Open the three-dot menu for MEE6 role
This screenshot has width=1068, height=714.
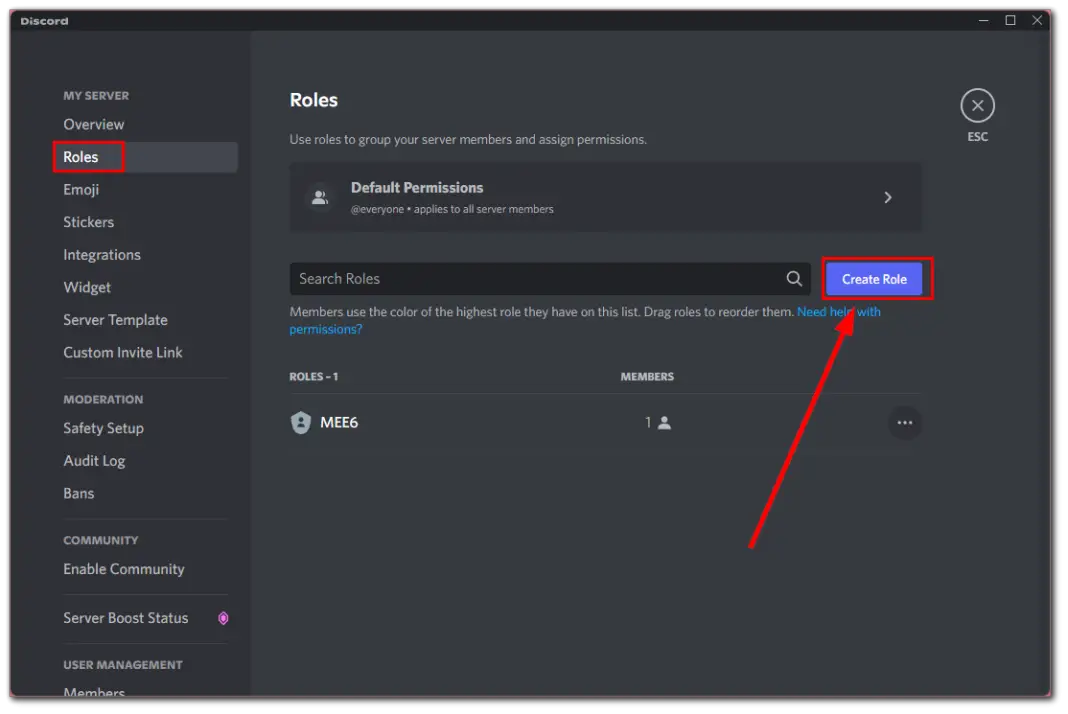click(905, 423)
